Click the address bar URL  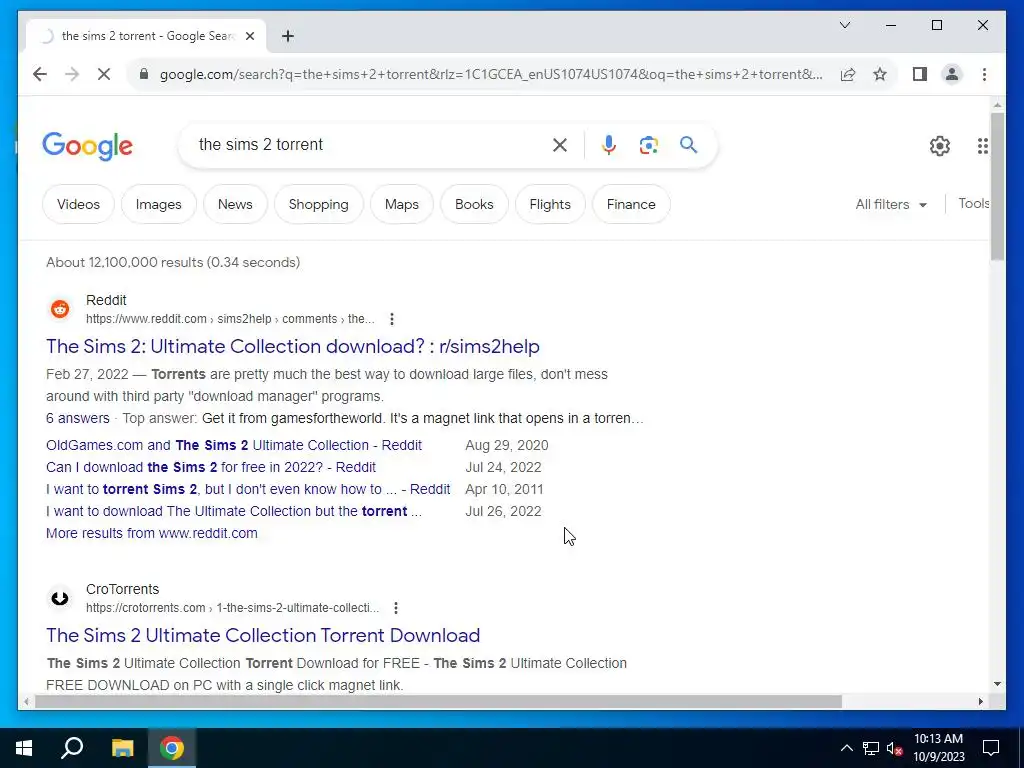point(491,74)
